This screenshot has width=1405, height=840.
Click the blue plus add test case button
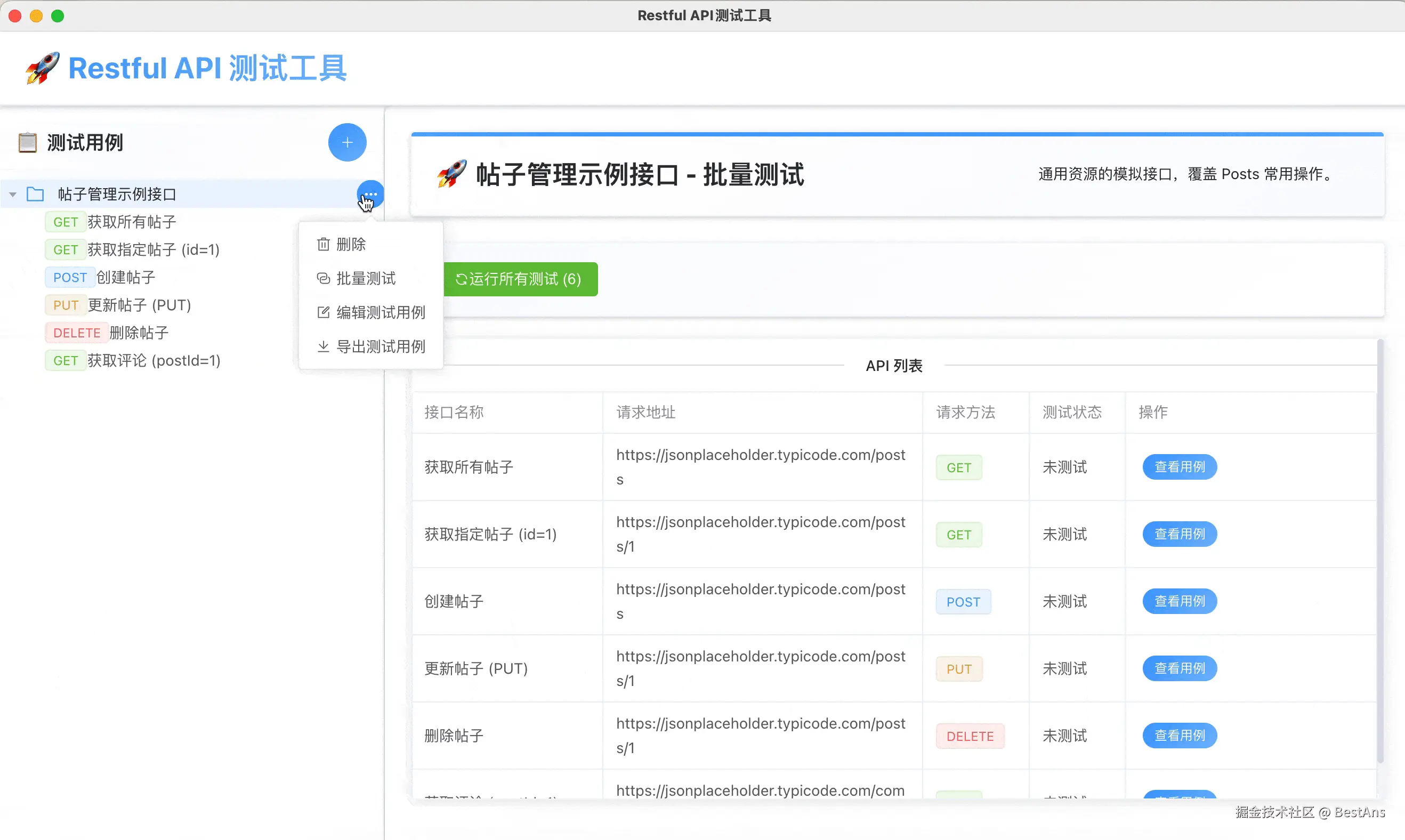tap(347, 142)
